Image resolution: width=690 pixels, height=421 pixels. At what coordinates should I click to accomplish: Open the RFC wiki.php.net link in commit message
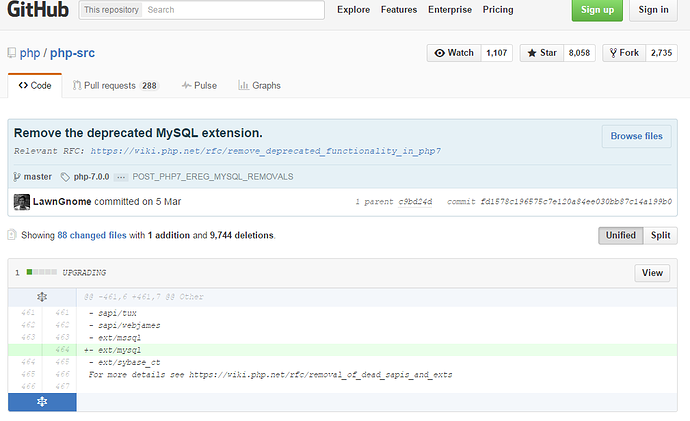click(x=266, y=151)
